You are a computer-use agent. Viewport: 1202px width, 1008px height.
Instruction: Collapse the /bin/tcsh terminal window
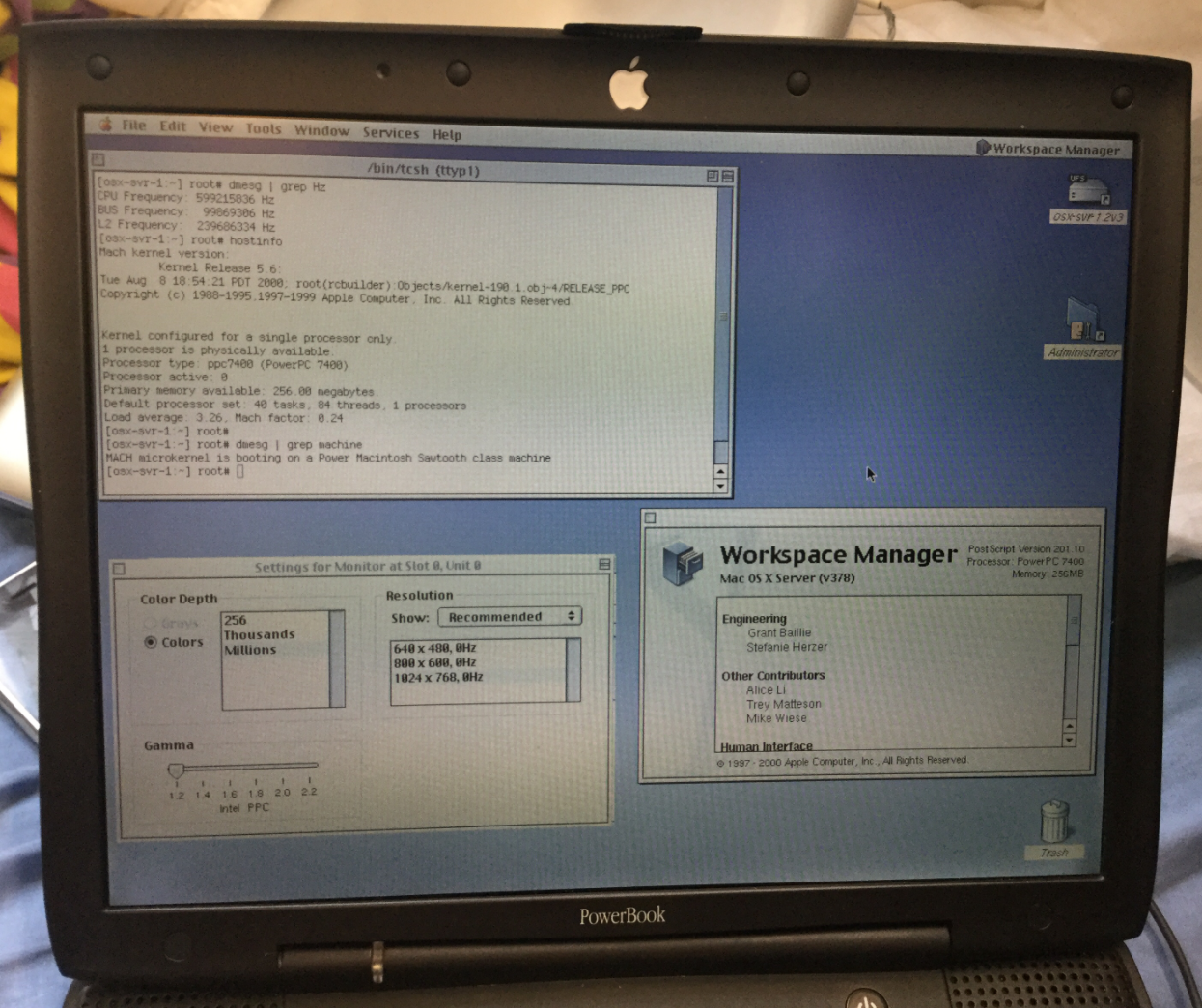tap(727, 177)
